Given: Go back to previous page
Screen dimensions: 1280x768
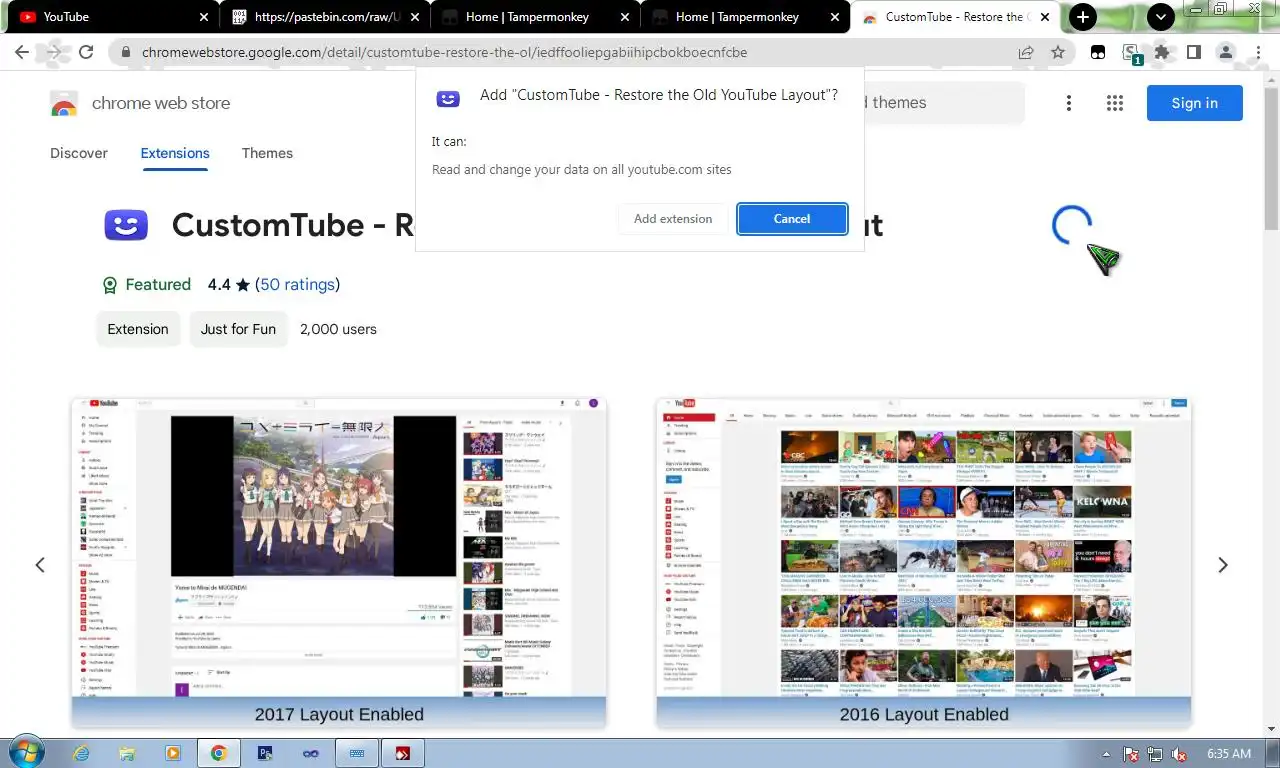Looking at the screenshot, I should (x=22, y=52).
